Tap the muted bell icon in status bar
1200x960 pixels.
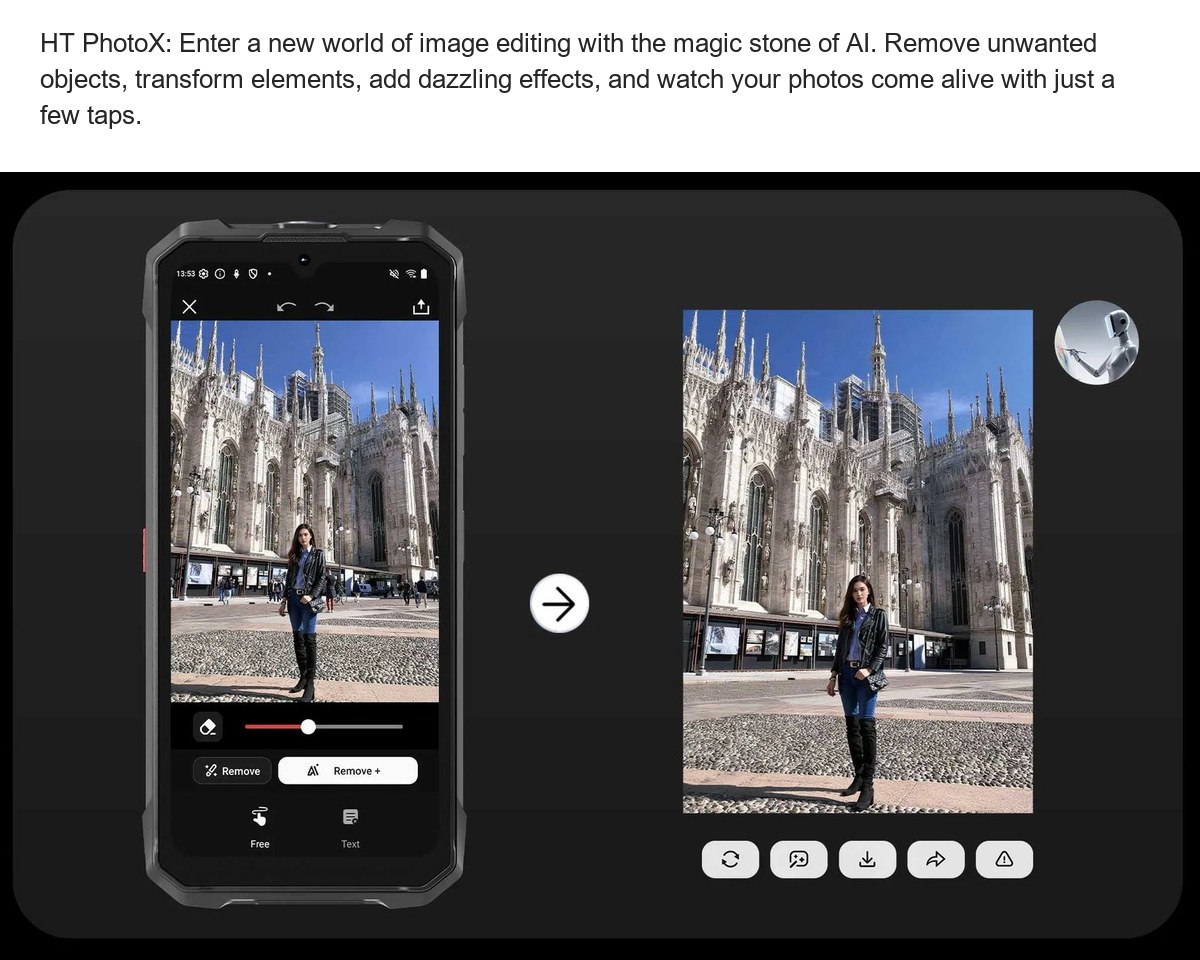coord(395,273)
